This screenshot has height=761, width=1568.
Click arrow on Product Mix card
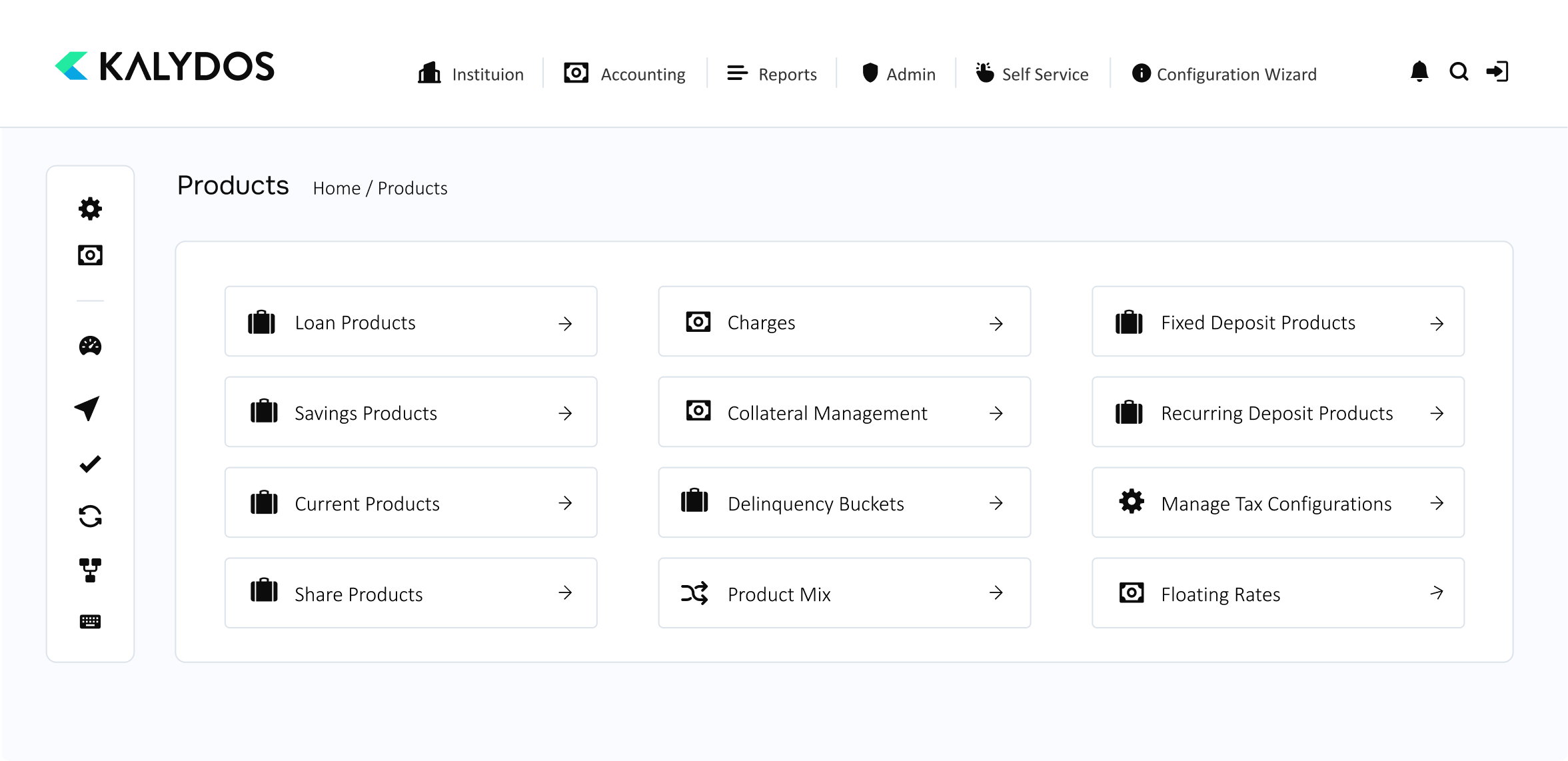996,592
